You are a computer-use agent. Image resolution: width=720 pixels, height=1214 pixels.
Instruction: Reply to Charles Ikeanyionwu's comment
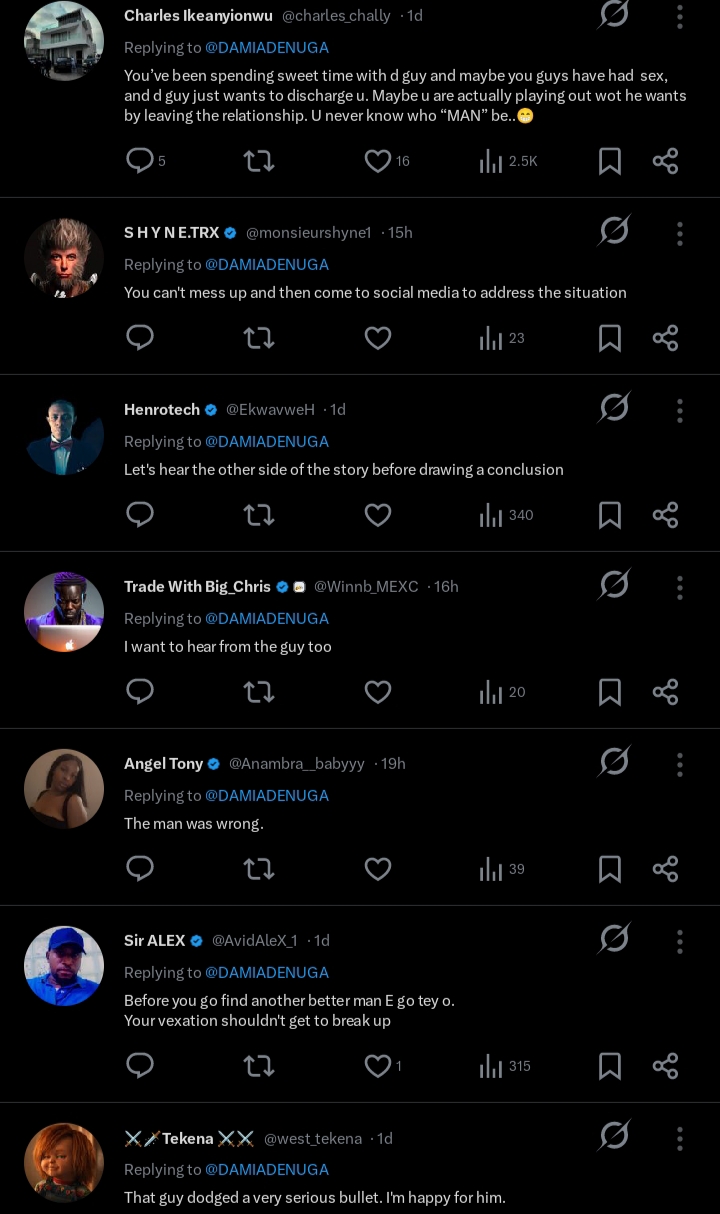[140, 161]
